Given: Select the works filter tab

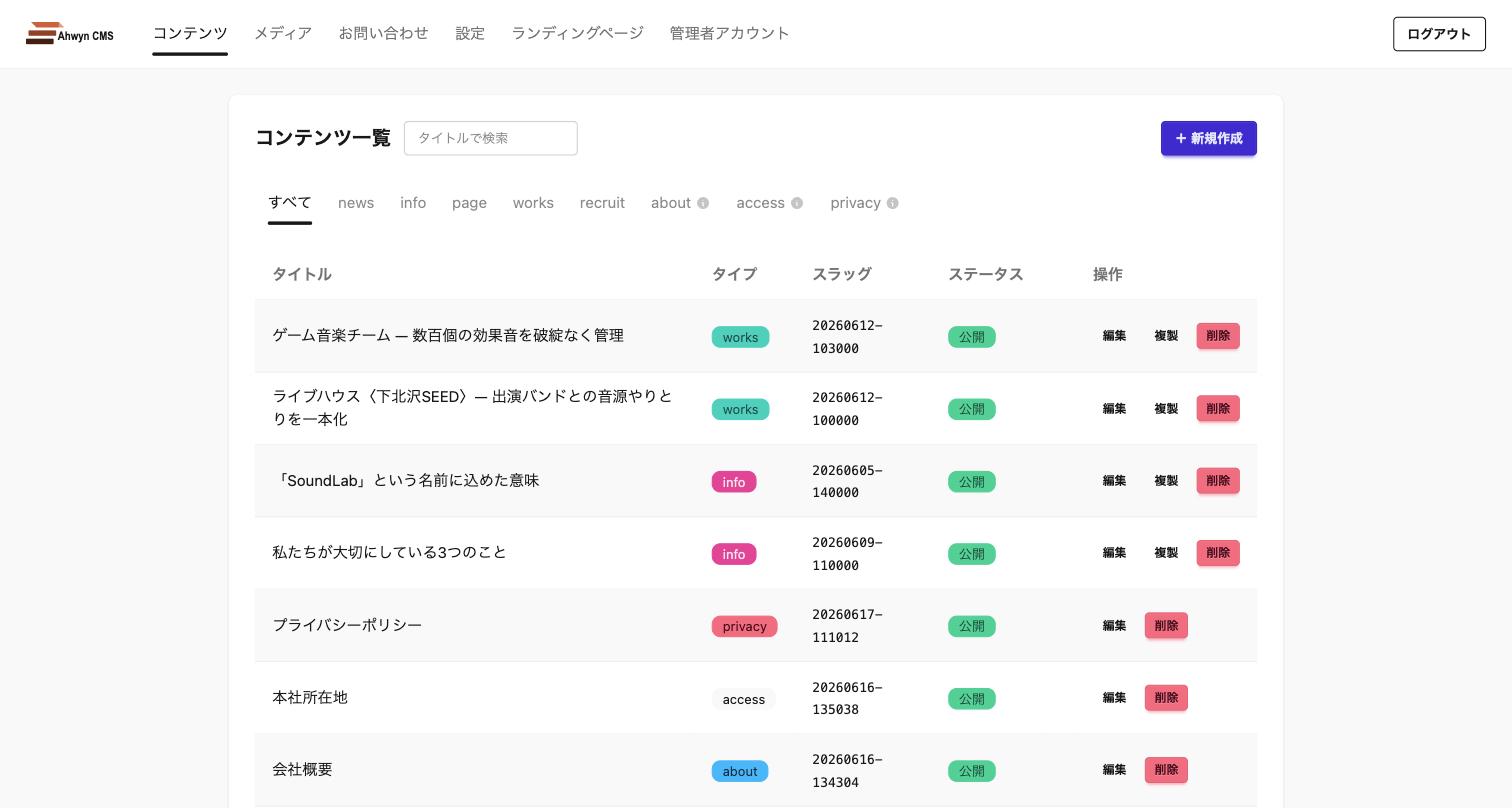Looking at the screenshot, I should 533,203.
